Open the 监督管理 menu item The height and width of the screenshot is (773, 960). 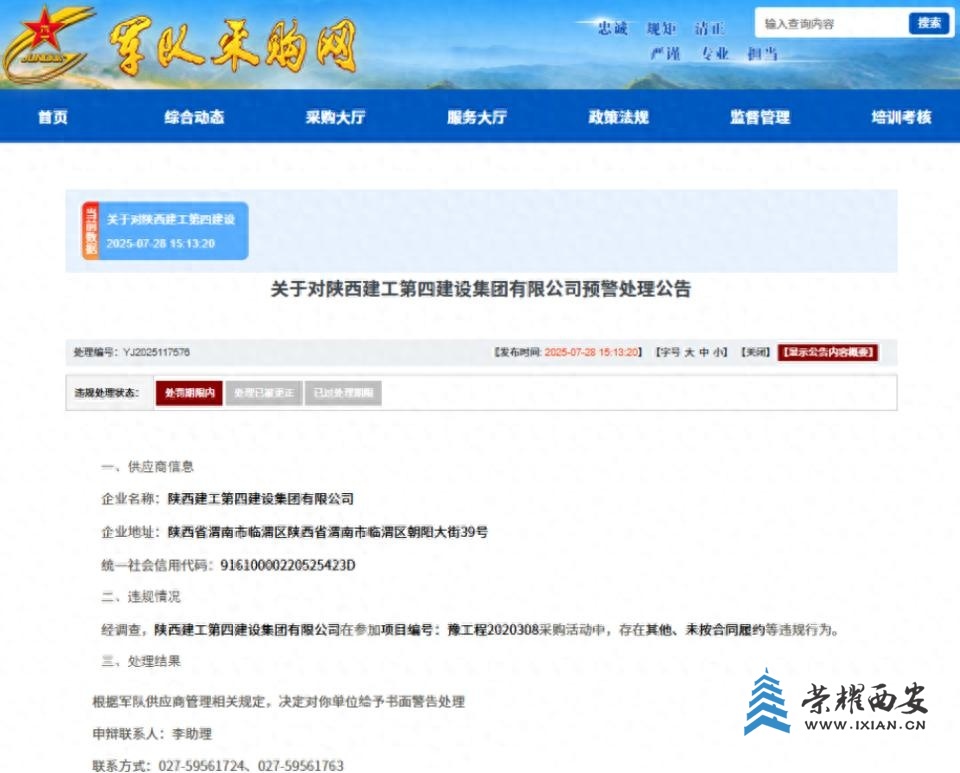point(760,117)
